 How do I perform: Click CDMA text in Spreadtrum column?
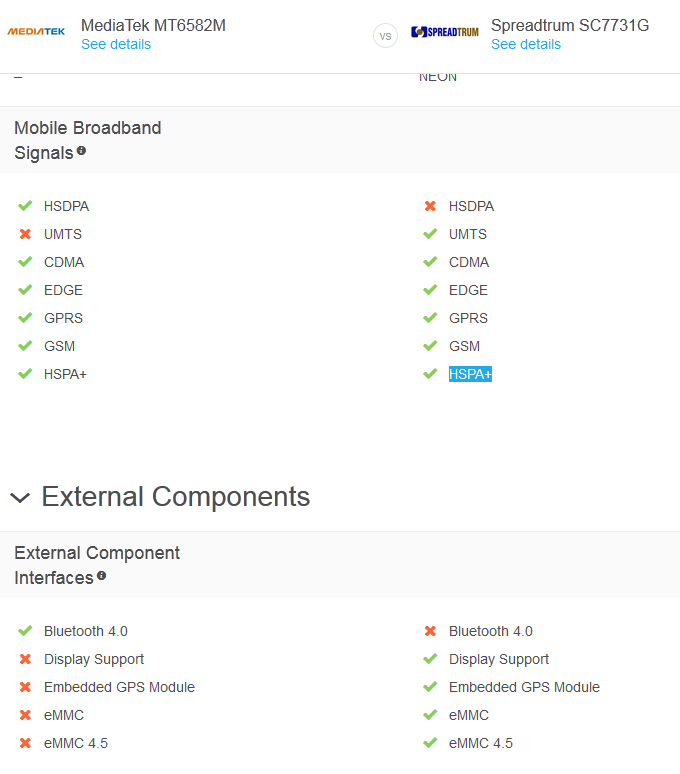(469, 262)
